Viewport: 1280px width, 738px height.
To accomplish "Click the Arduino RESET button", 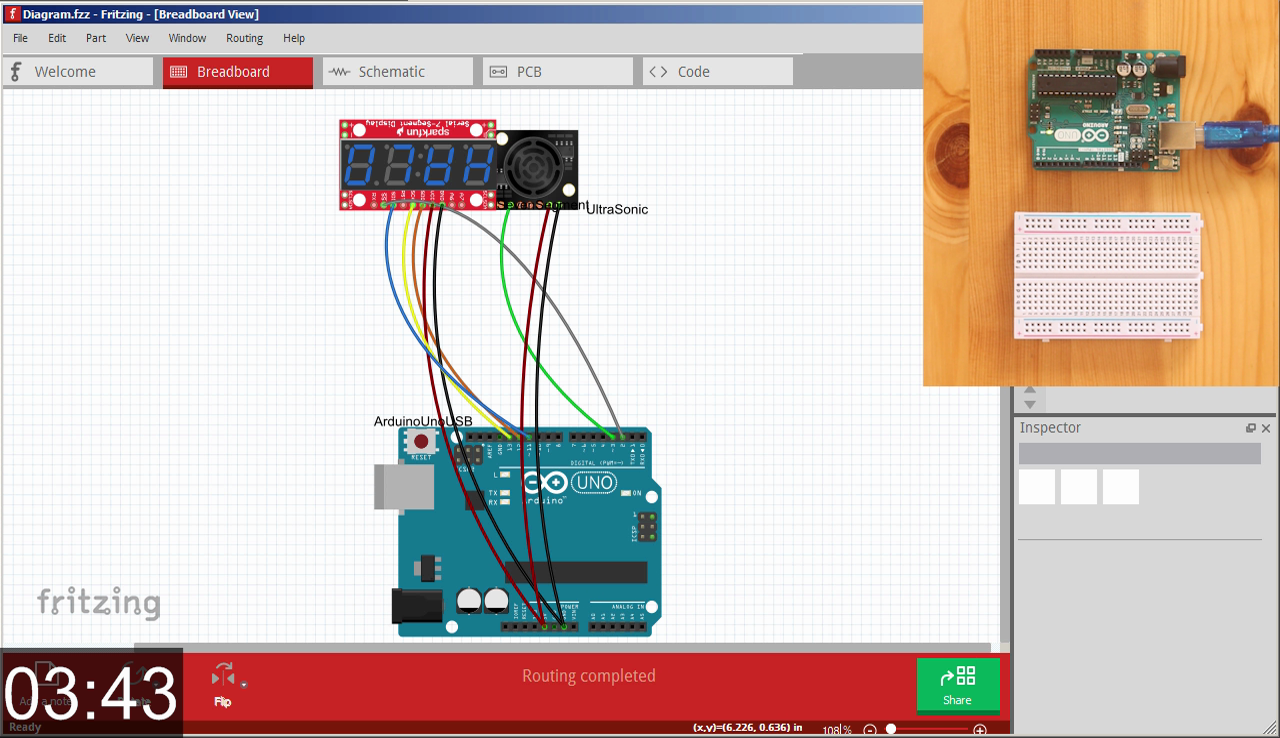I will (x=421, y=441).
